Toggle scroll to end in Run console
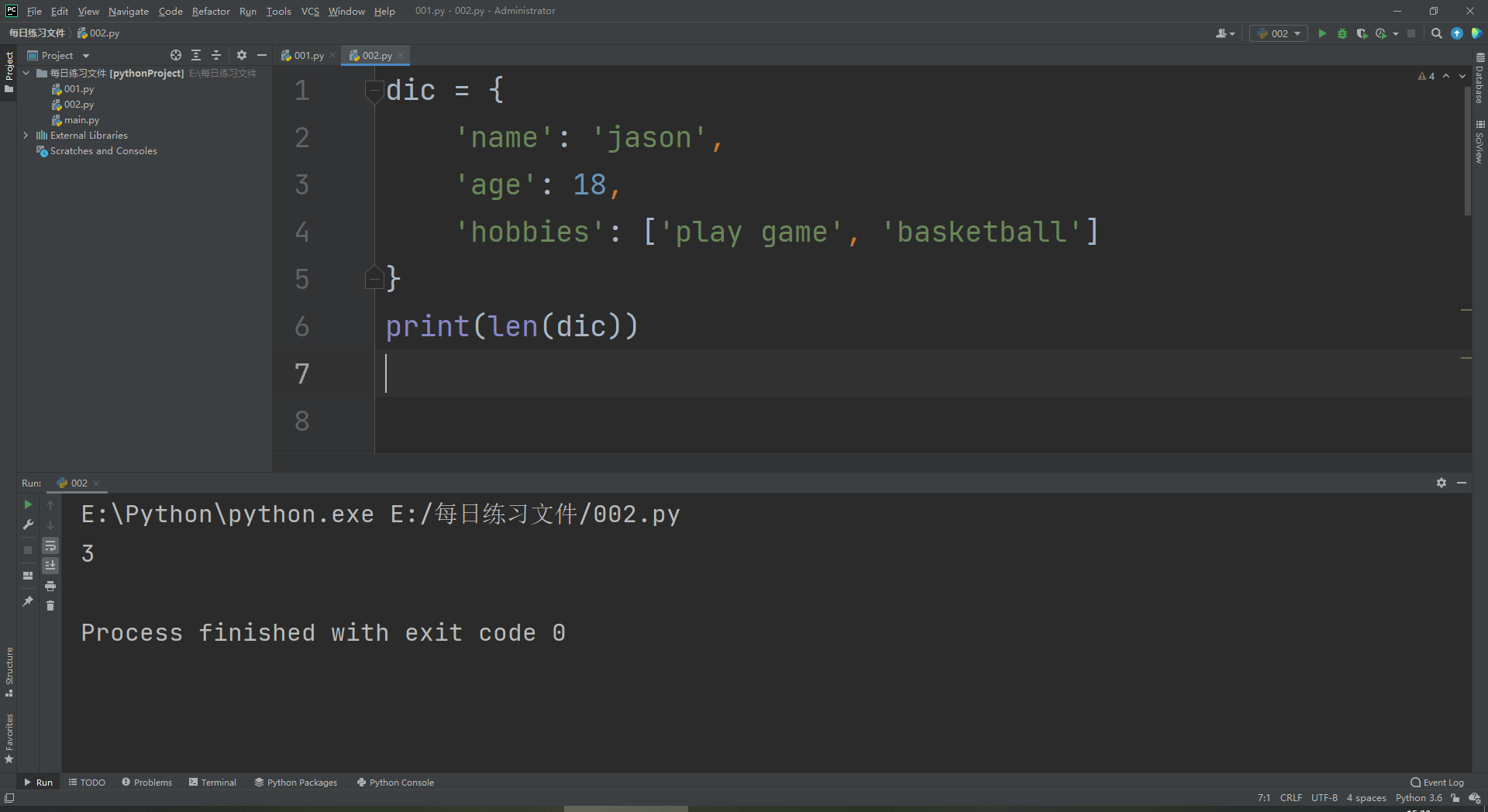Viewport: 1488px width, 812px height. [x=50, y=566]
